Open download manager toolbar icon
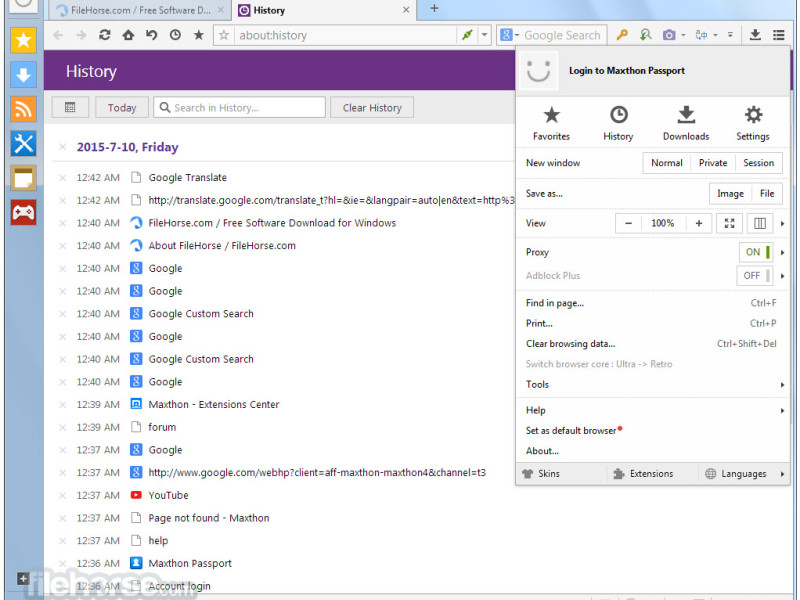The width and height of the screenshot is (800, 600). [x=755, y=35]
